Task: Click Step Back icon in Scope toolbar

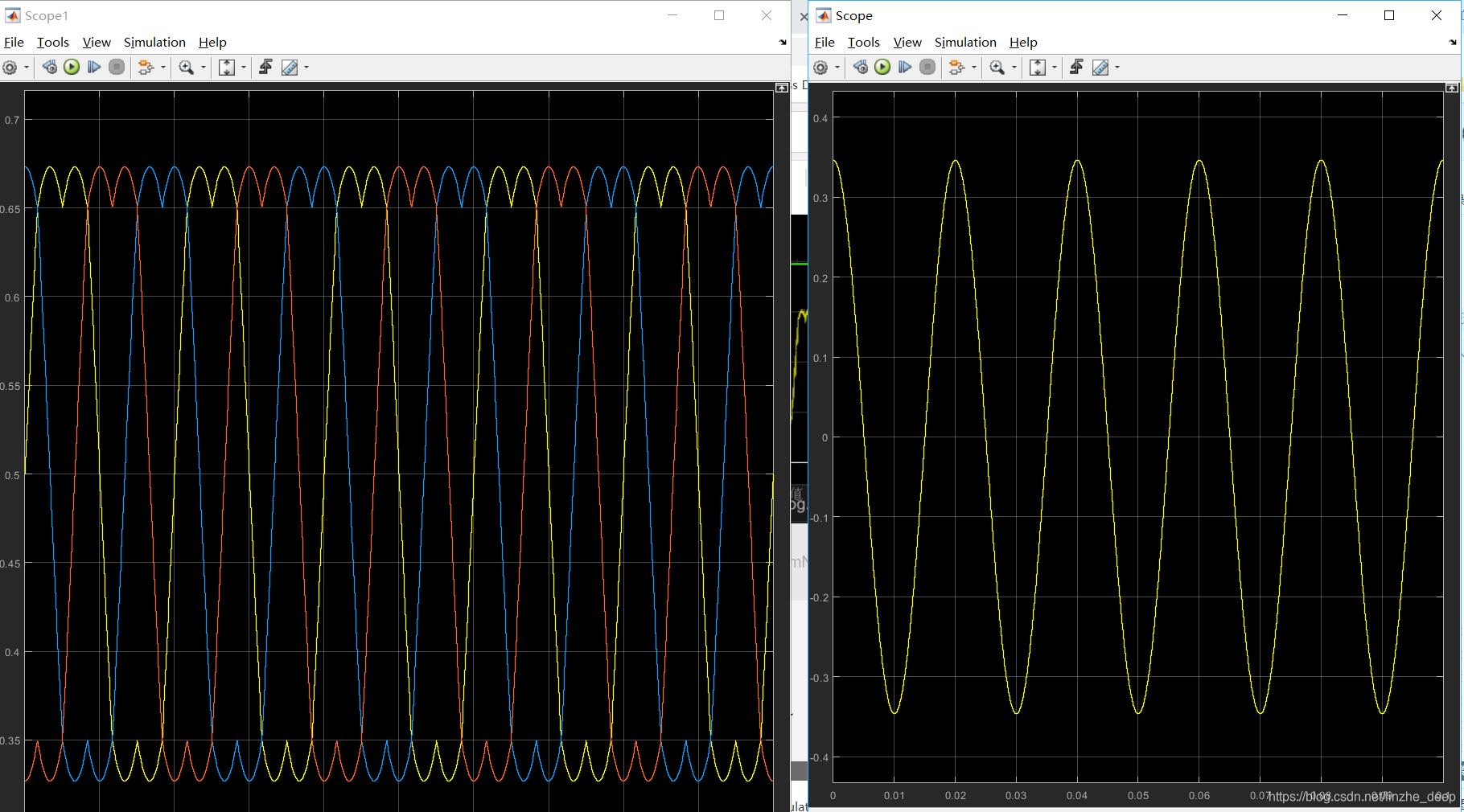Action: (x=861, y=68)
